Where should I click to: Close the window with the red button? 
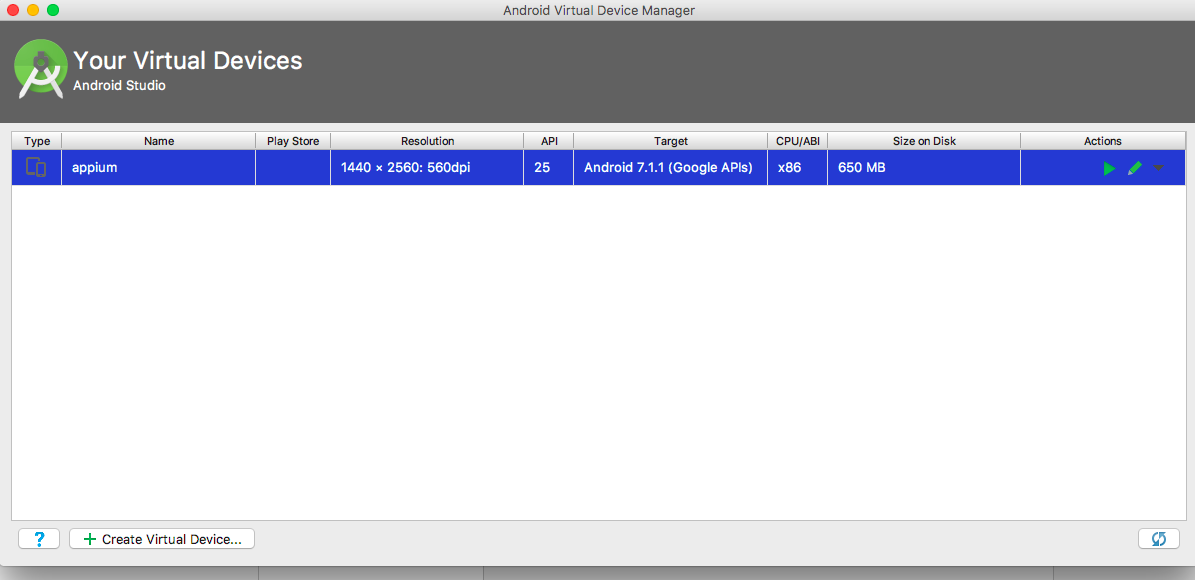[13, 10]
